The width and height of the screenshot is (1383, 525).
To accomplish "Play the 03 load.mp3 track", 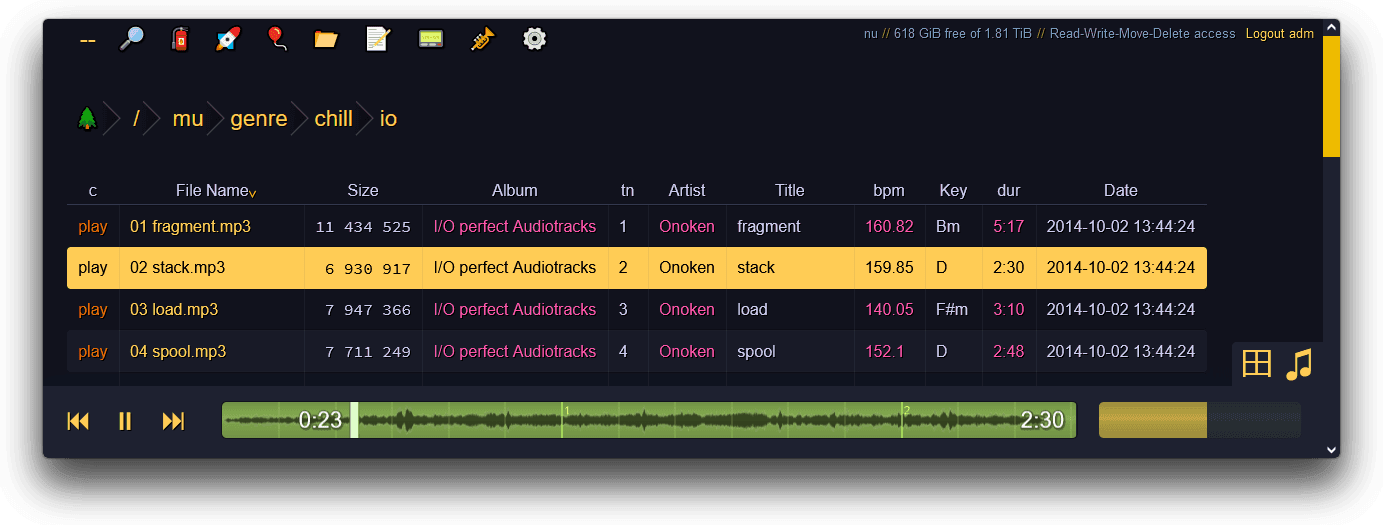I will (92, 310).
